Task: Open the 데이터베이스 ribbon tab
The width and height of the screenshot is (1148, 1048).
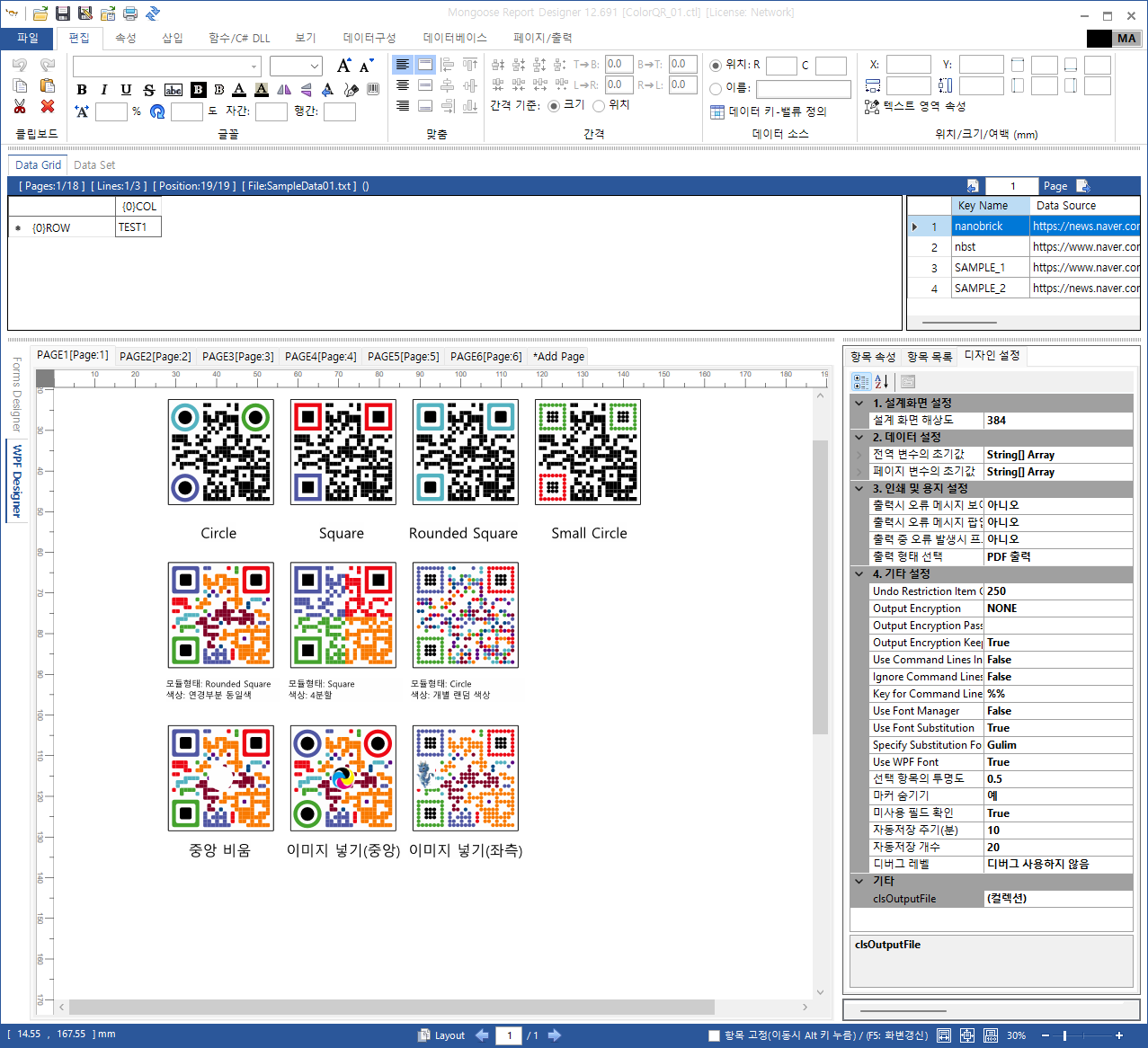Action: point(455,39)
